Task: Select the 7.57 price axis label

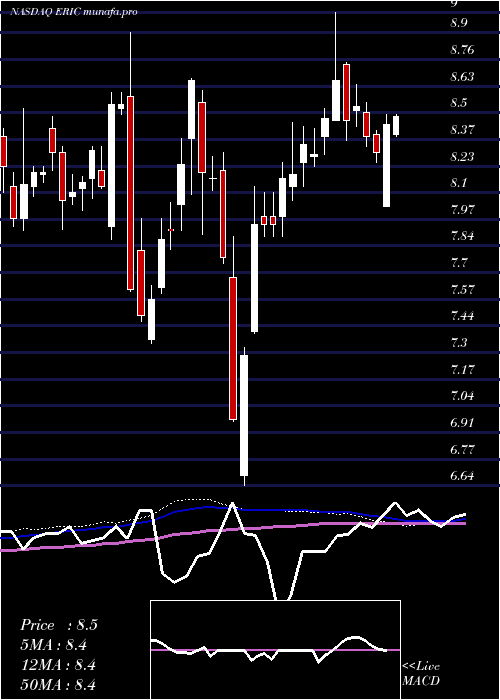Action: (x=462, y=289)
